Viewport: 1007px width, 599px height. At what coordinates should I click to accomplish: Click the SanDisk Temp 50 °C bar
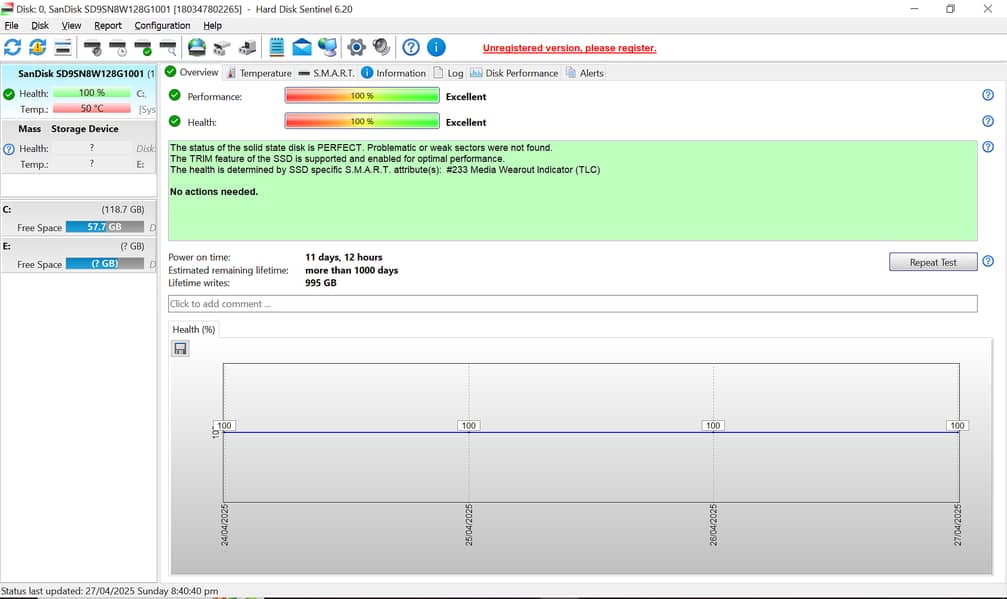tap(92, 109)
